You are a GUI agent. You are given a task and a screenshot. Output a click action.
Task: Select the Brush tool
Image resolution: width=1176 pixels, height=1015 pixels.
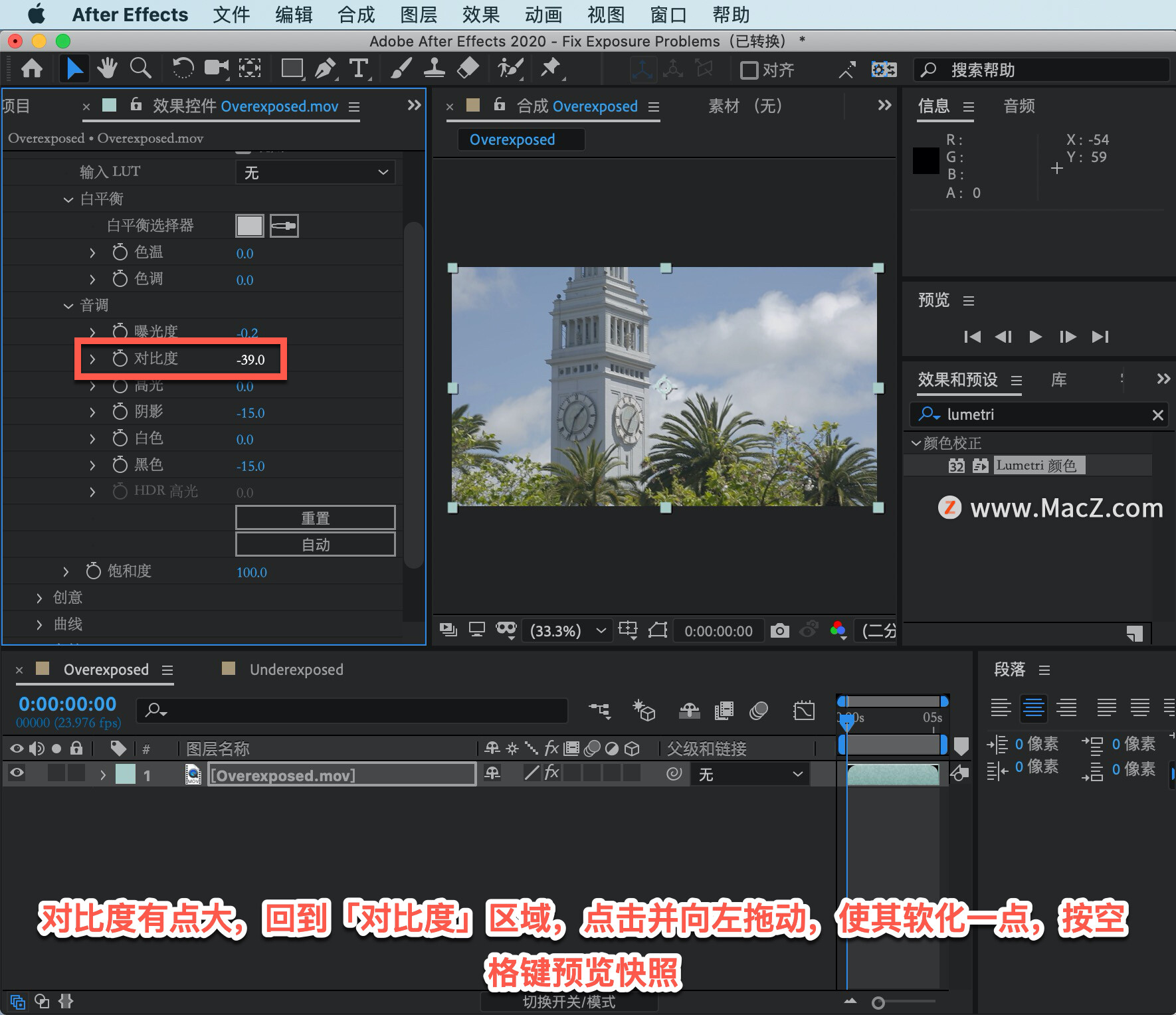tap(401, 69)
